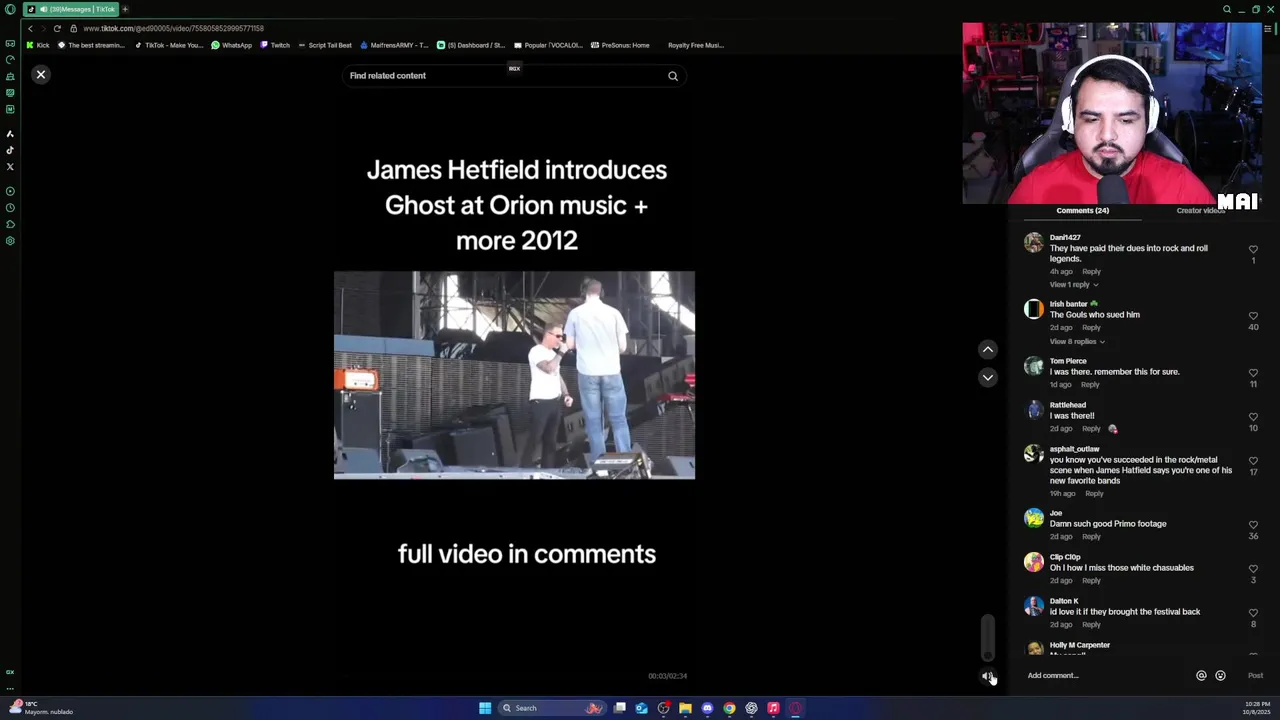Open a new browser tab with the plus
This screenshot has width=1280, height=720.
125,9
